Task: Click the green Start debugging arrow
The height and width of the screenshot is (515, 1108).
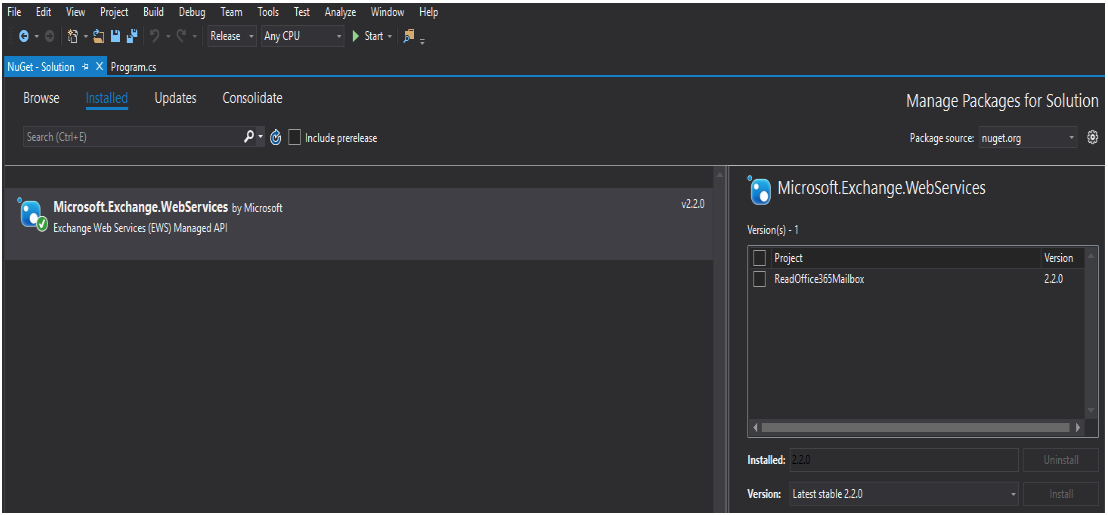Action: point(356,36)
